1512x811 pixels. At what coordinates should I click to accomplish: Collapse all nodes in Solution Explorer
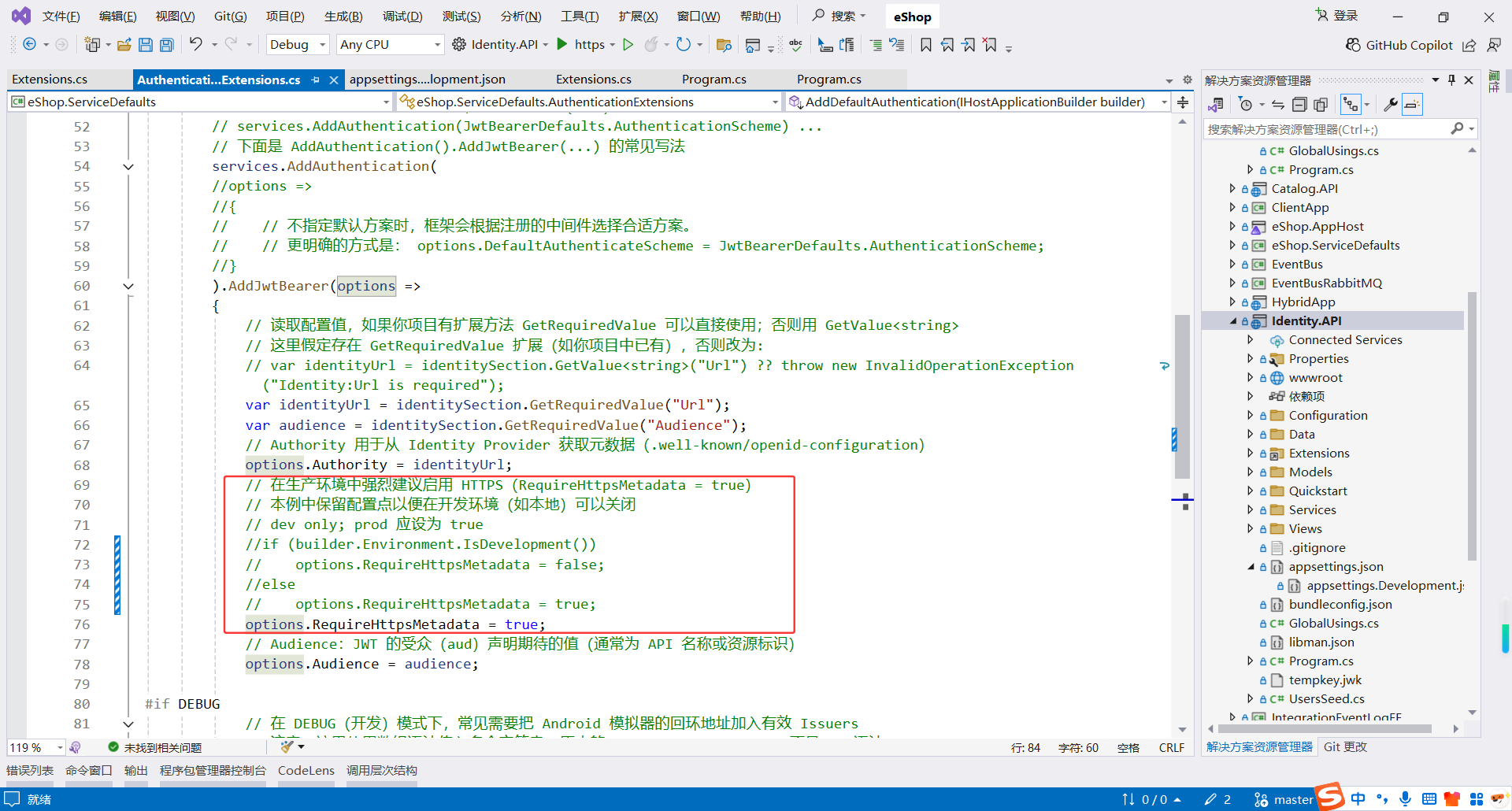tap(1300, 104)
